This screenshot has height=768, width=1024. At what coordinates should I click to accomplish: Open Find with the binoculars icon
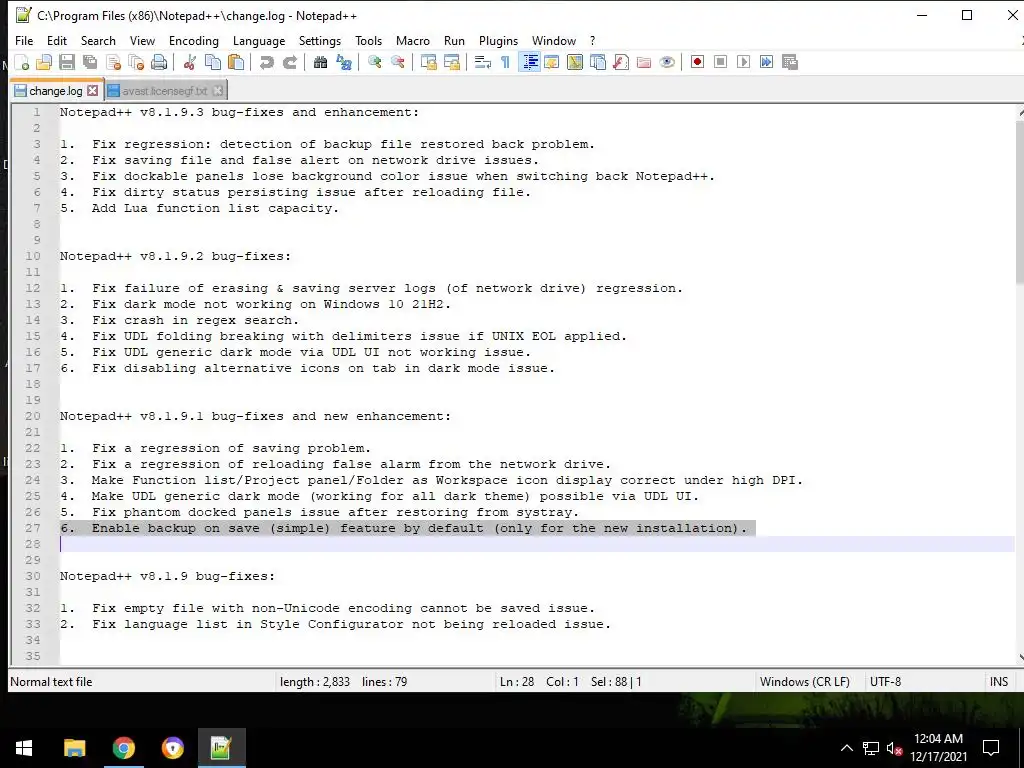coord(320,62)
